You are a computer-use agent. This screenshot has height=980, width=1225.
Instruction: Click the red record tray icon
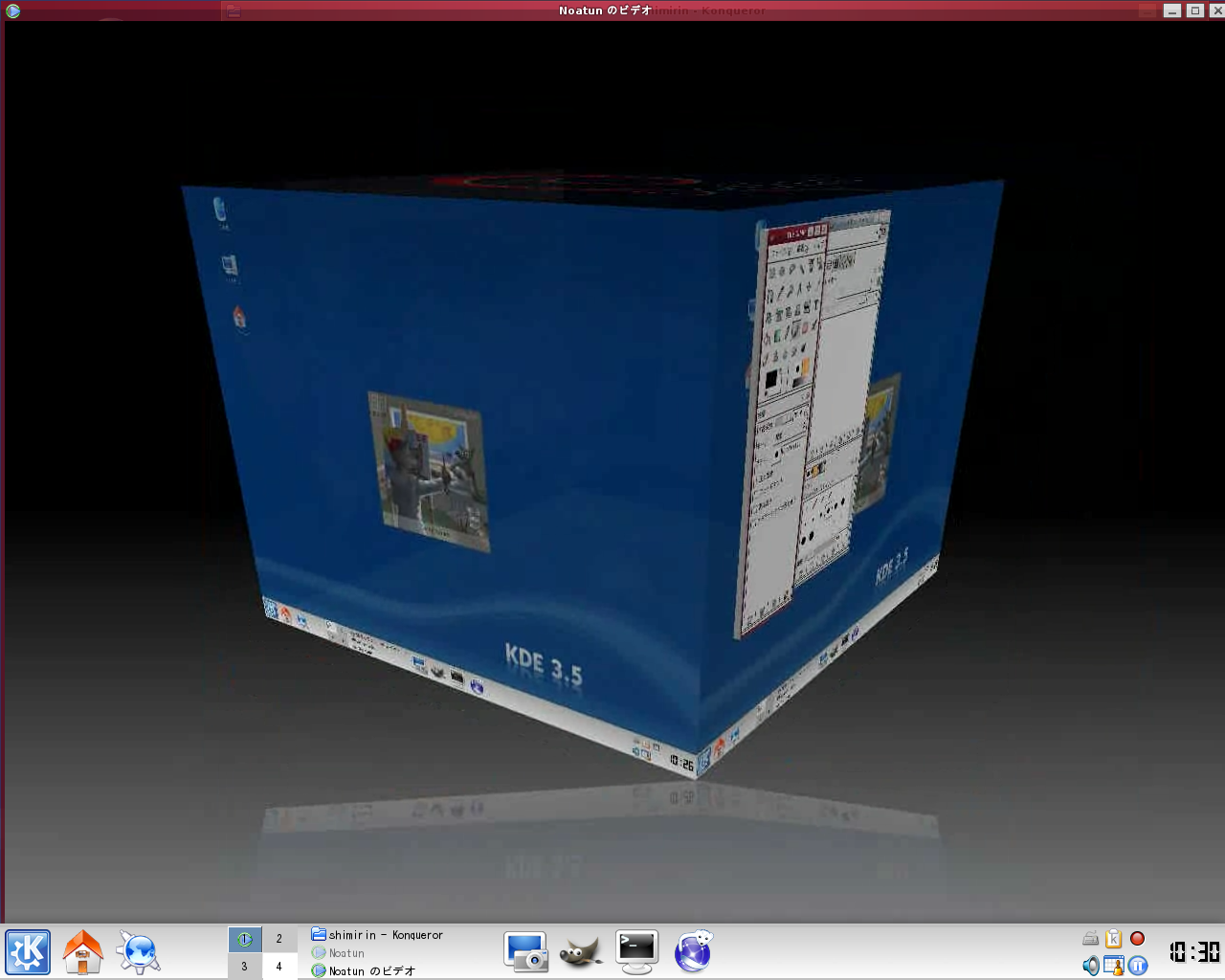(x=1137, y=939)
